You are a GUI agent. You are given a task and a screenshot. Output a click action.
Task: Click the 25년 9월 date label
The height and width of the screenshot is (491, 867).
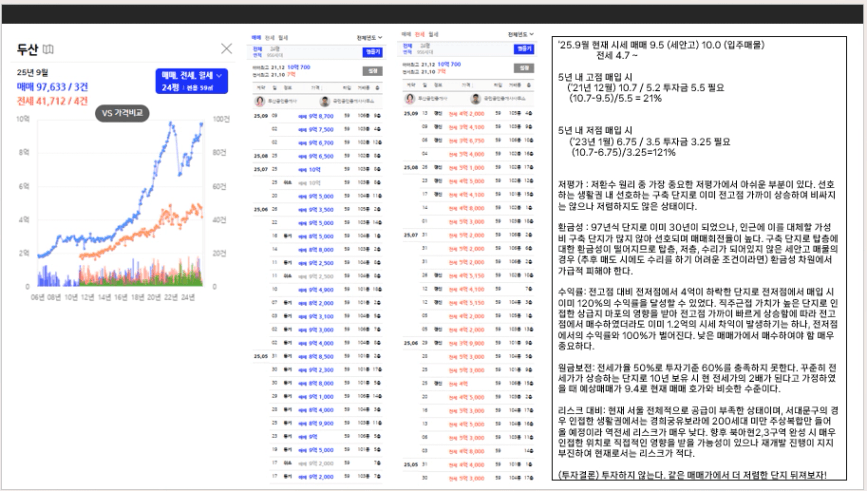point(32,72)
